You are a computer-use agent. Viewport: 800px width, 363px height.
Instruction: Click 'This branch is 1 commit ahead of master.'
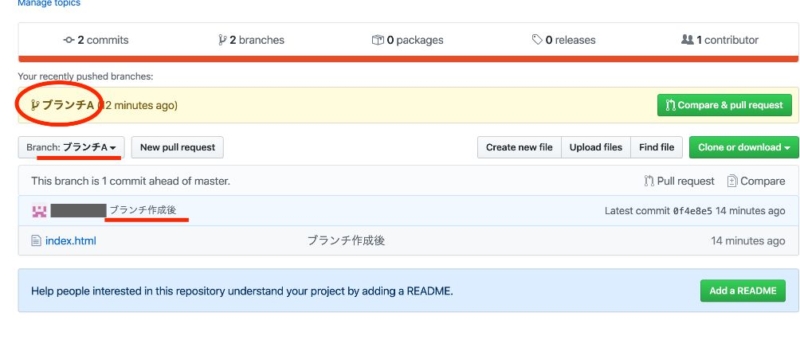click(x=131, y=181)
